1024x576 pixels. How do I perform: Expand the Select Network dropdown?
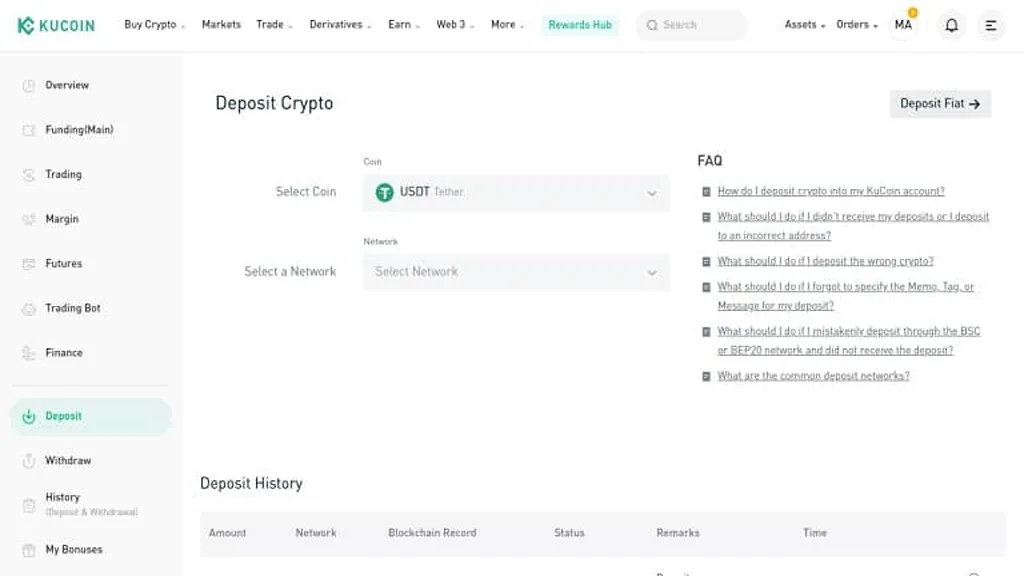click(x=516, y=272)
